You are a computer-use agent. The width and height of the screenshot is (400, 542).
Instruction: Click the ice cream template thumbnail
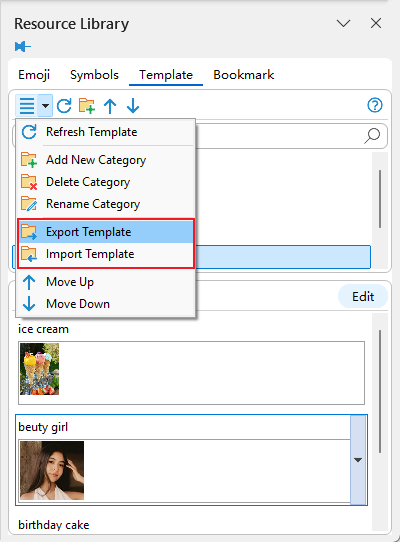(x=39, y=369)
